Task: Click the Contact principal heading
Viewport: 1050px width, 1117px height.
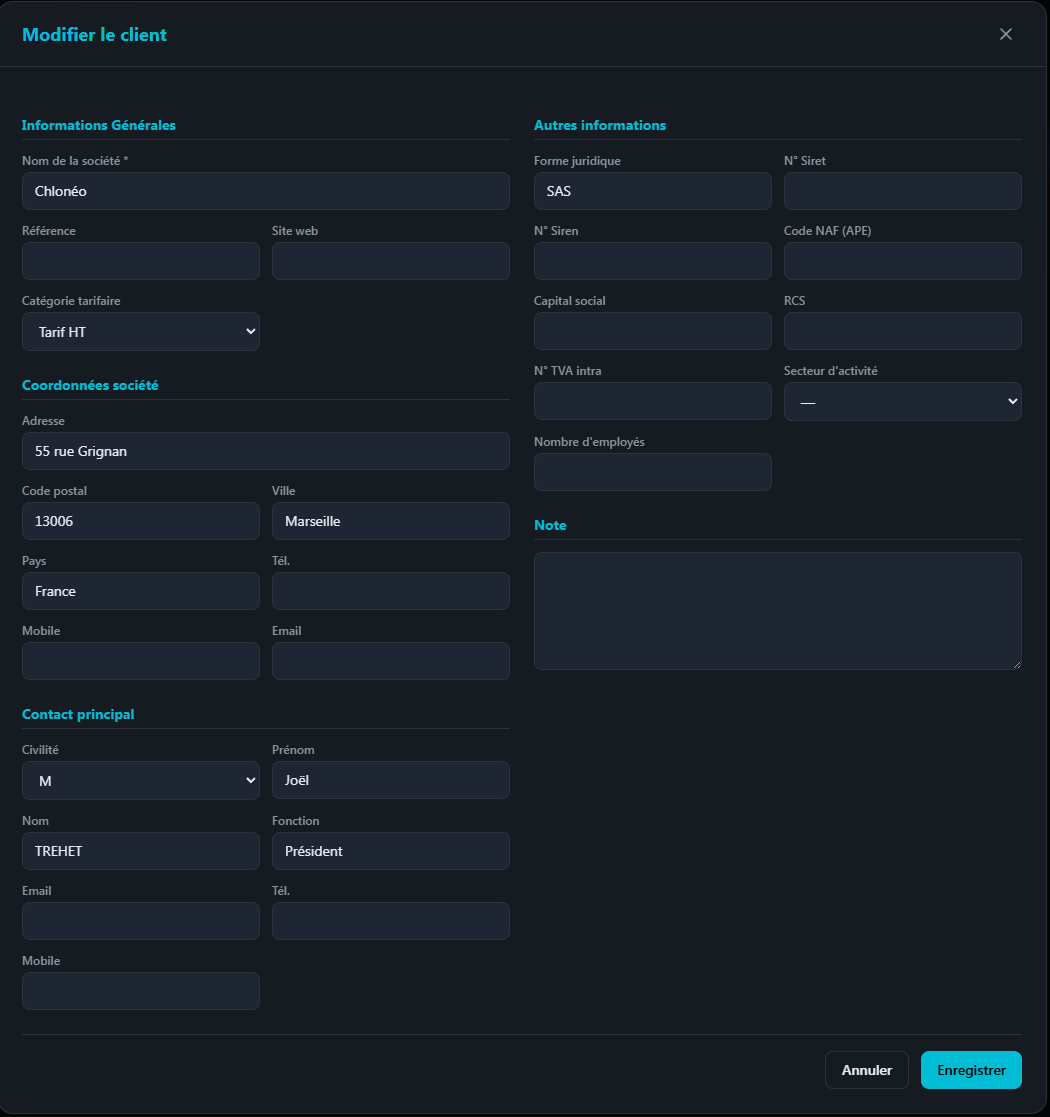Action: pyautogui.click(x=78, y=714)
